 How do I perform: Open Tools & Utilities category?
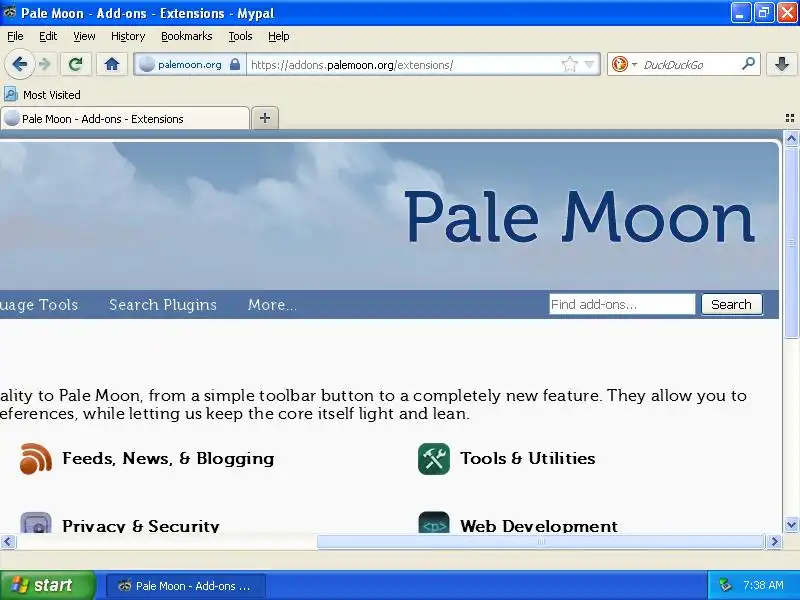tap(528, 458)
